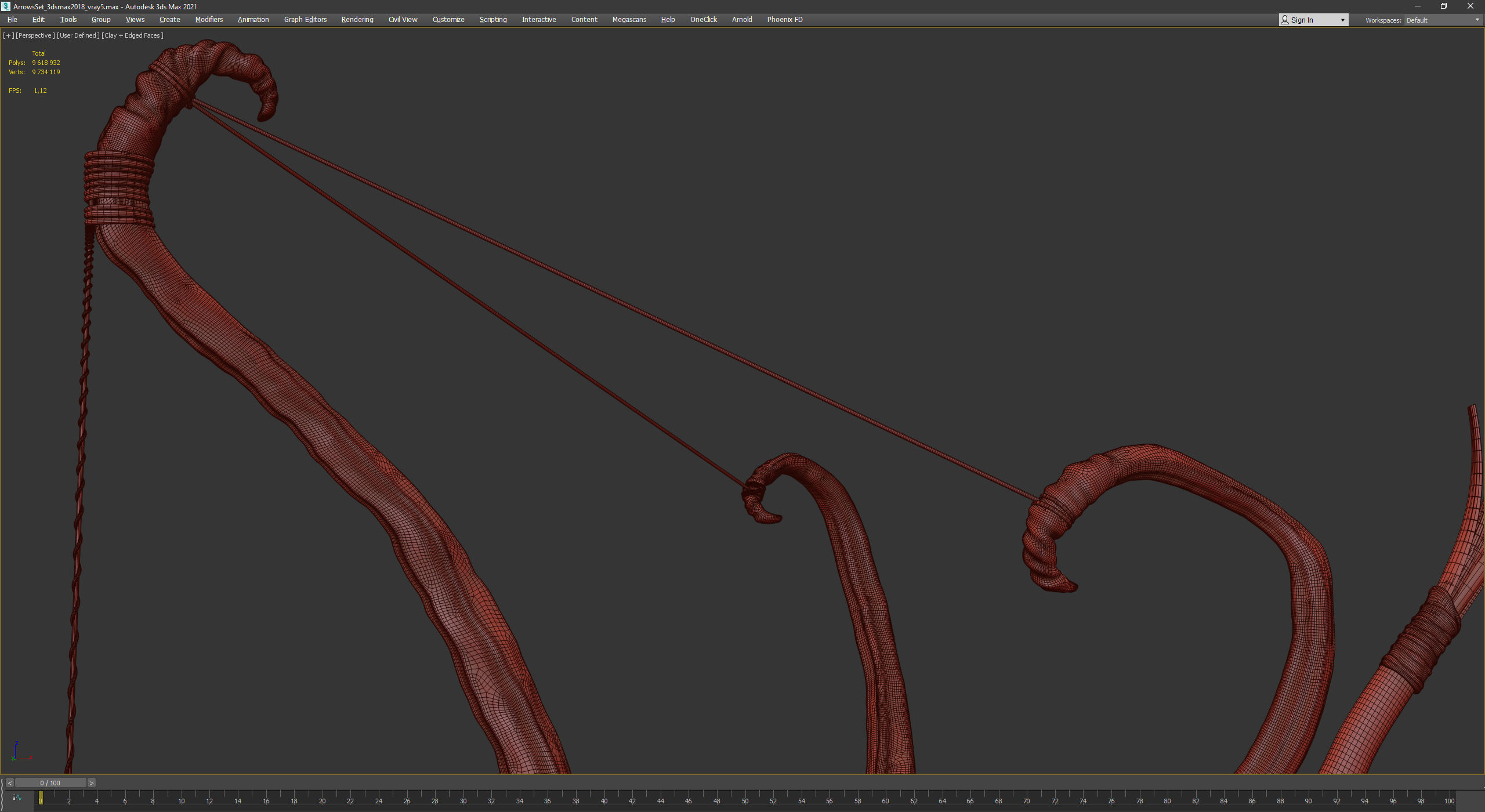The height and width of the screenshot is (812, 1485).
Task: Open the Graph Editors menu
Action: [x=305, y=20]
